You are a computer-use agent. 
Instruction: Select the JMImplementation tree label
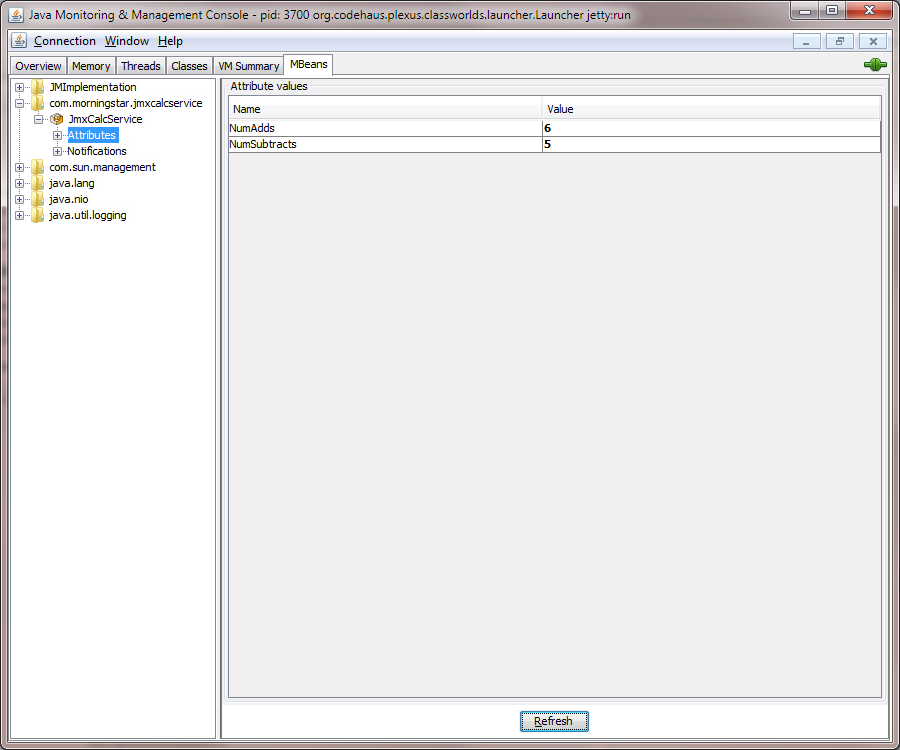click(93, 87)
